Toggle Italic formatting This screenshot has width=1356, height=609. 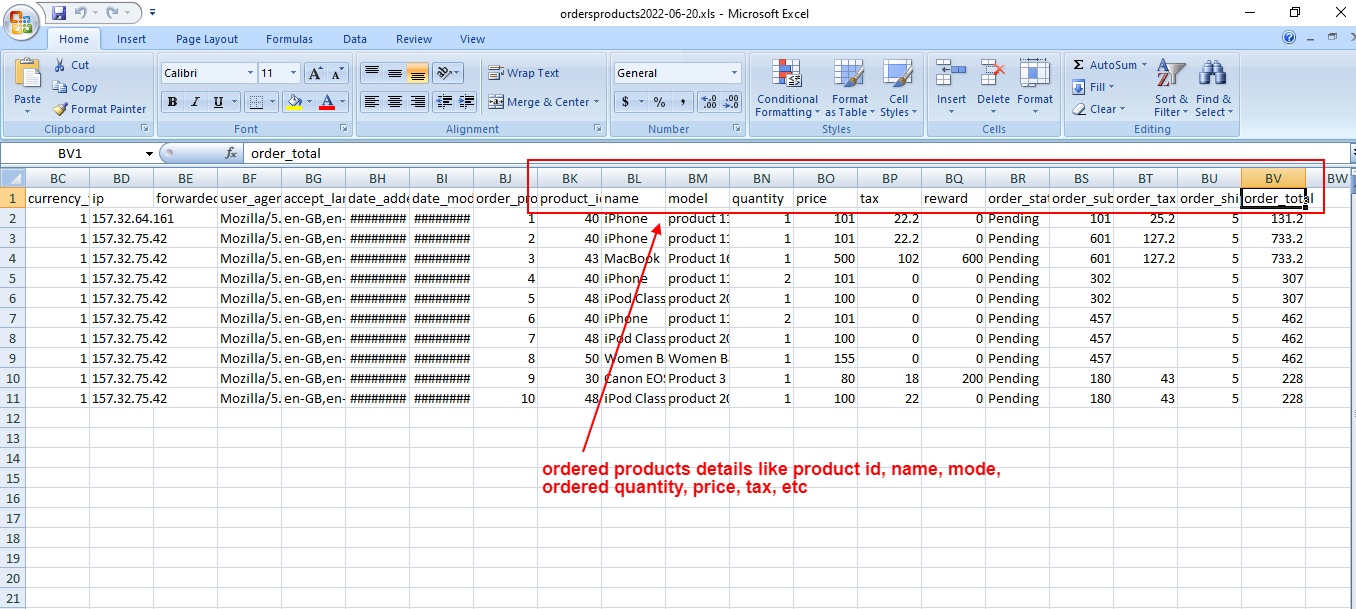195,102
